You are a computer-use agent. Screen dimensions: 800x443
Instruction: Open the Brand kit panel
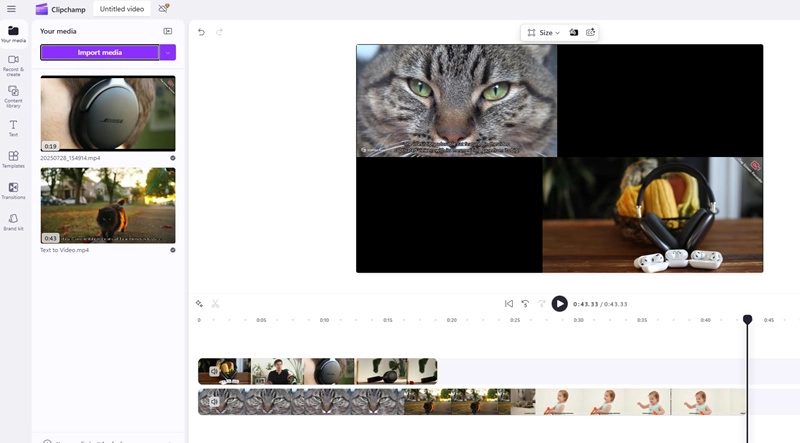[13, 222]
